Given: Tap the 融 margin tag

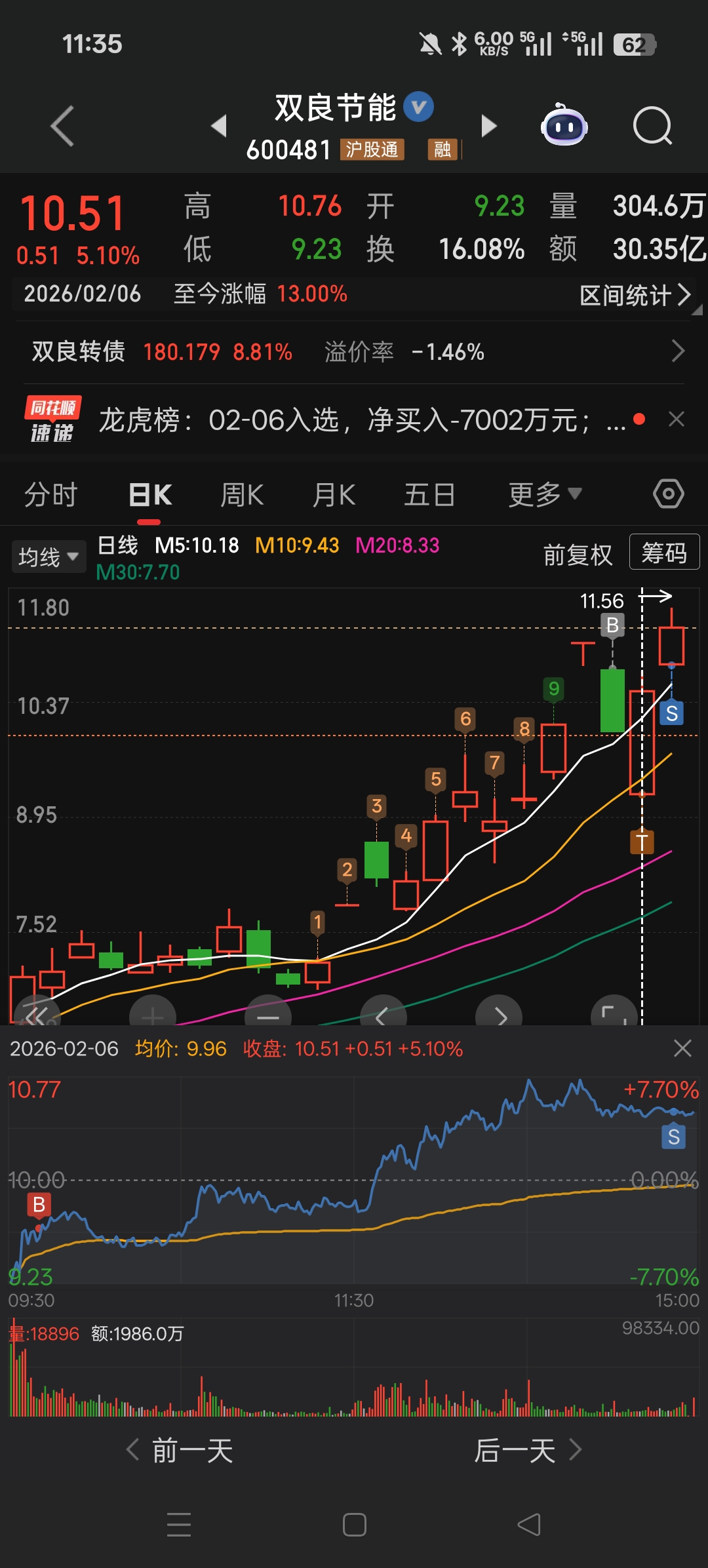Looking at the screenshot, I should tap(442, 149).
